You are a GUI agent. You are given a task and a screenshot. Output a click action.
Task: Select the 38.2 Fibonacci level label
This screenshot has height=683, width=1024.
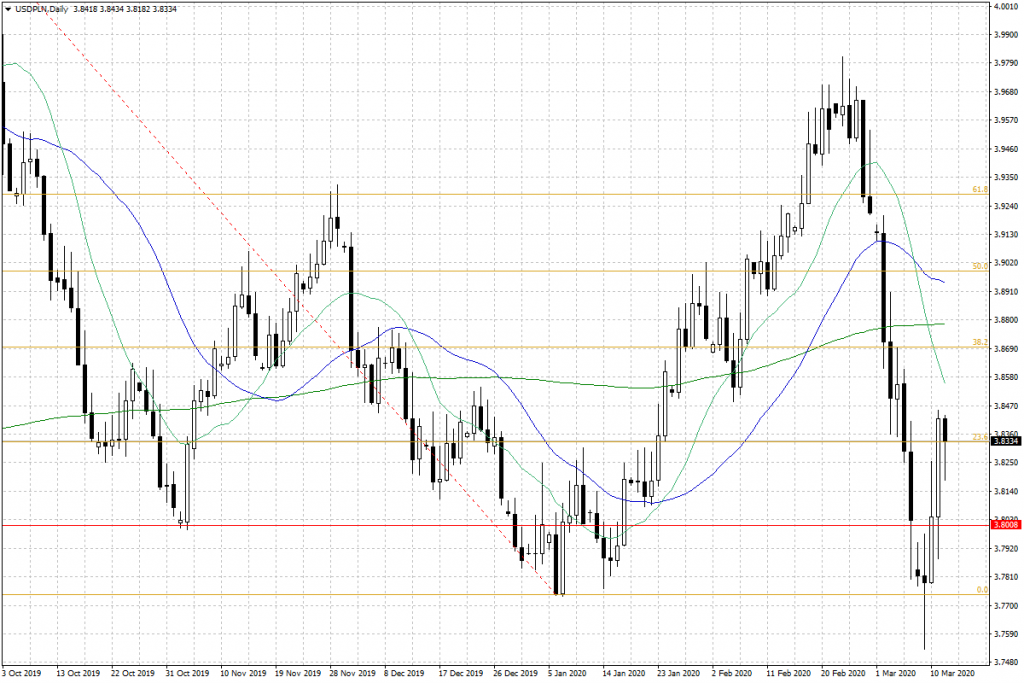[x=980, y=342]
